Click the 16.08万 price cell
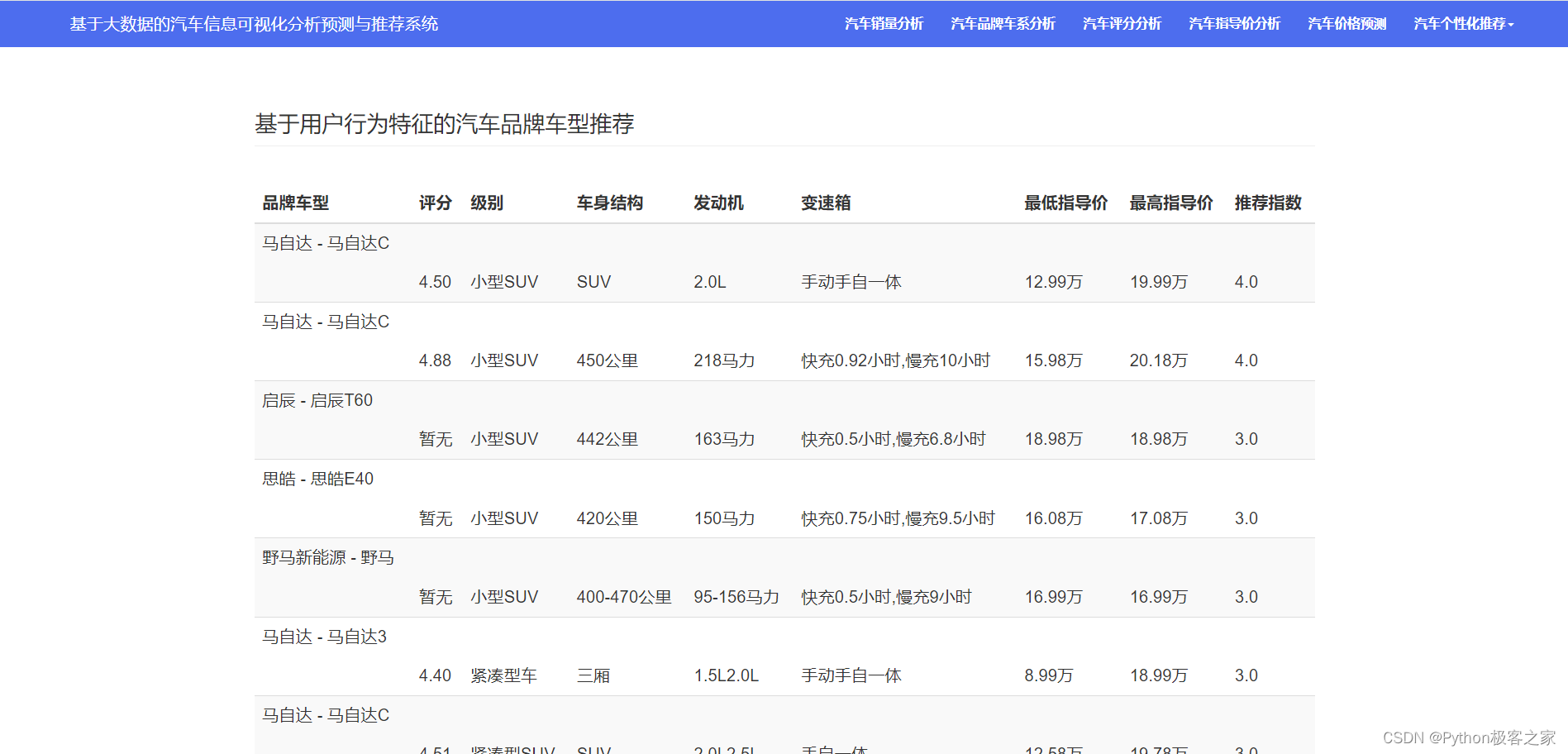1568x754 pixels. click(x=1054, y=518)
